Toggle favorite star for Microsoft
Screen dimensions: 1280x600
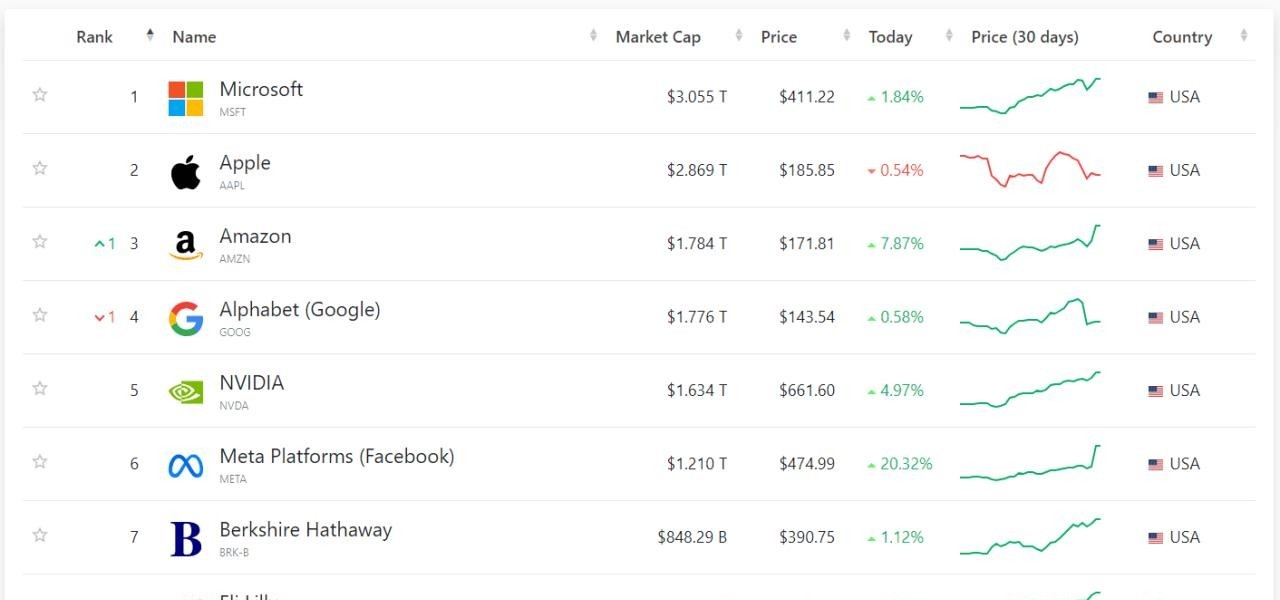[x=40, y=95]
